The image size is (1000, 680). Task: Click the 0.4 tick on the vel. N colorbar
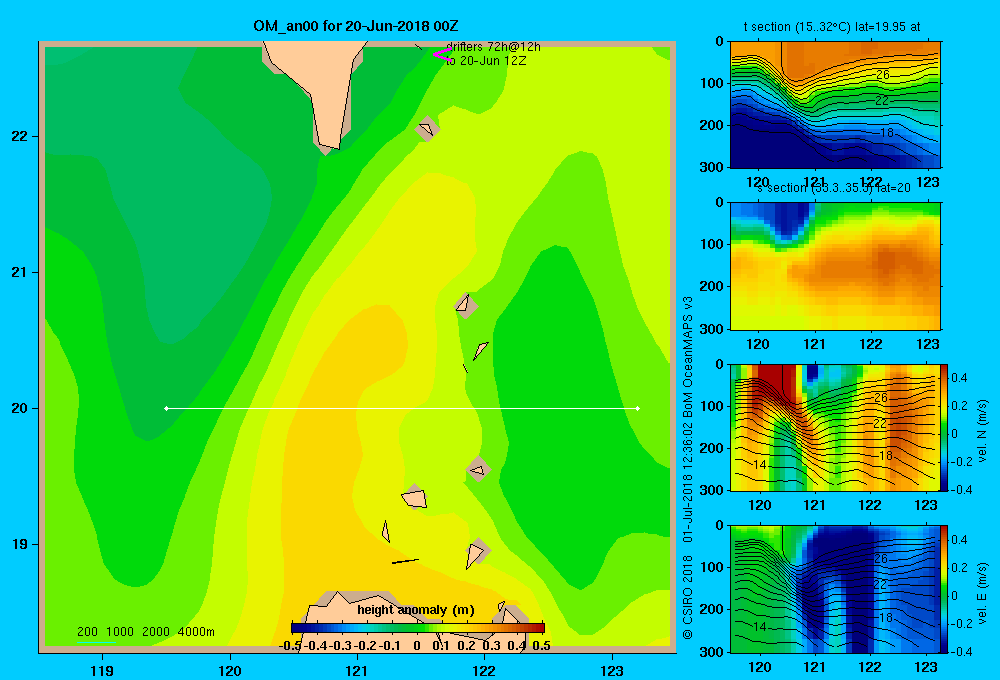pyautogui.click(x=959, y=378)
